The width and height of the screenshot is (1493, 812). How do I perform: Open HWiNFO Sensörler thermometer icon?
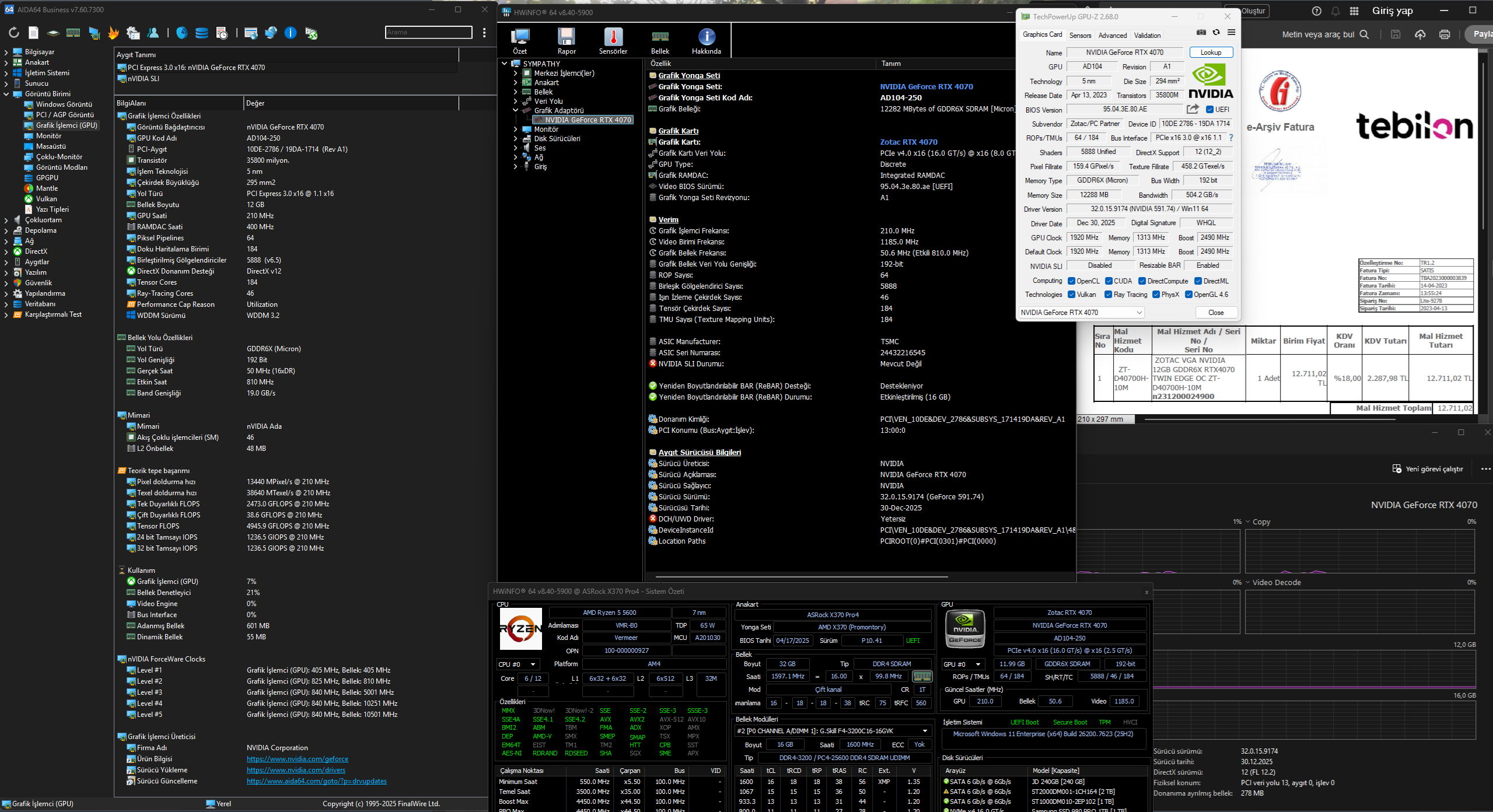(x=613, y=38)
